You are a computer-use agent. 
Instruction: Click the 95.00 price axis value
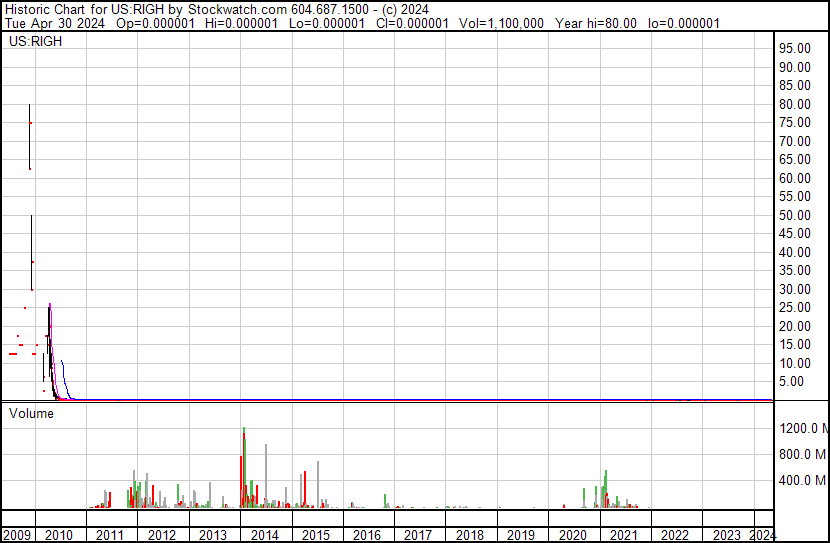pyautogui.click(x=795, y=48)
